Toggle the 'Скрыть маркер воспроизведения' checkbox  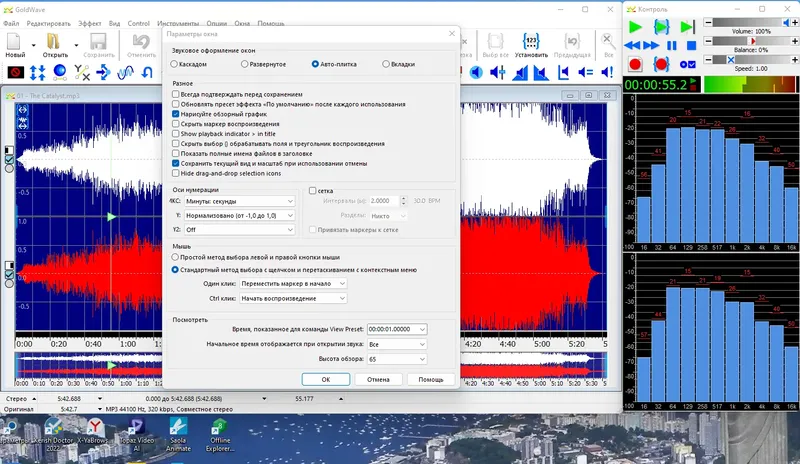click(176, 124)
